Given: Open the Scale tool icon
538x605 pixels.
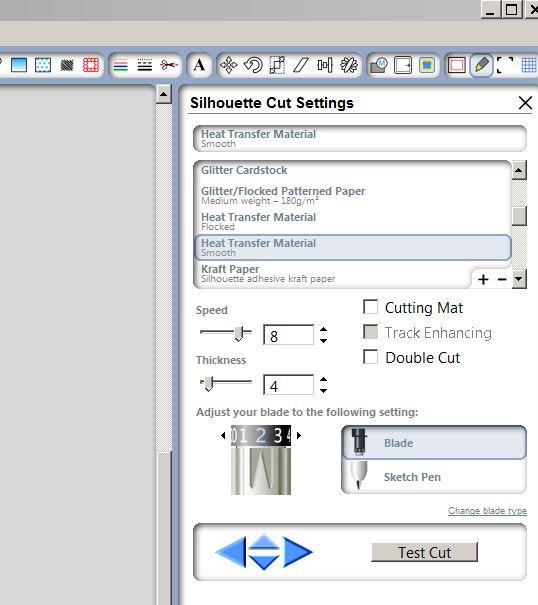Looking at the screenshot, I should click(x=277, y=65).
